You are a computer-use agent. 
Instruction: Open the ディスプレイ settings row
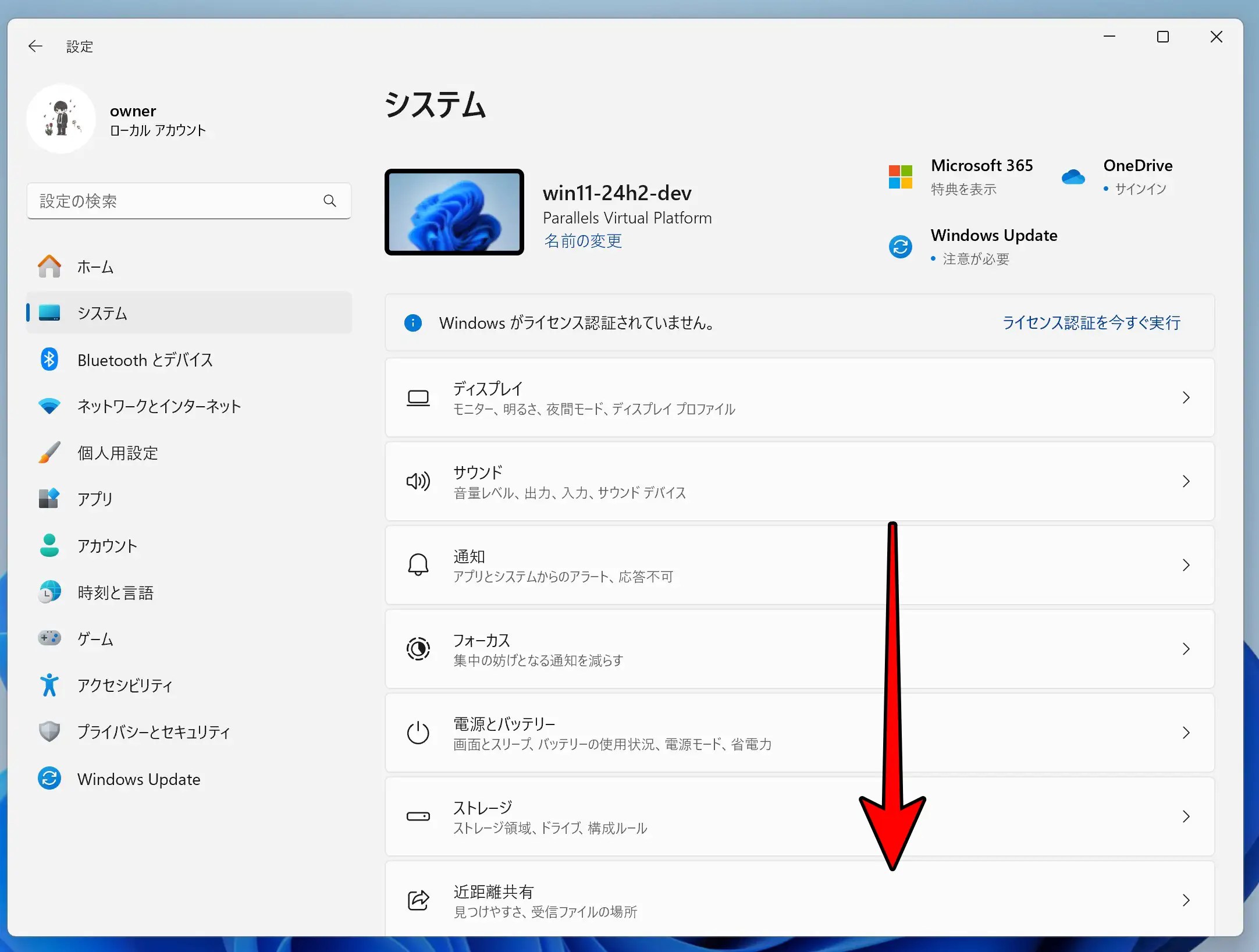coord(797,397)
